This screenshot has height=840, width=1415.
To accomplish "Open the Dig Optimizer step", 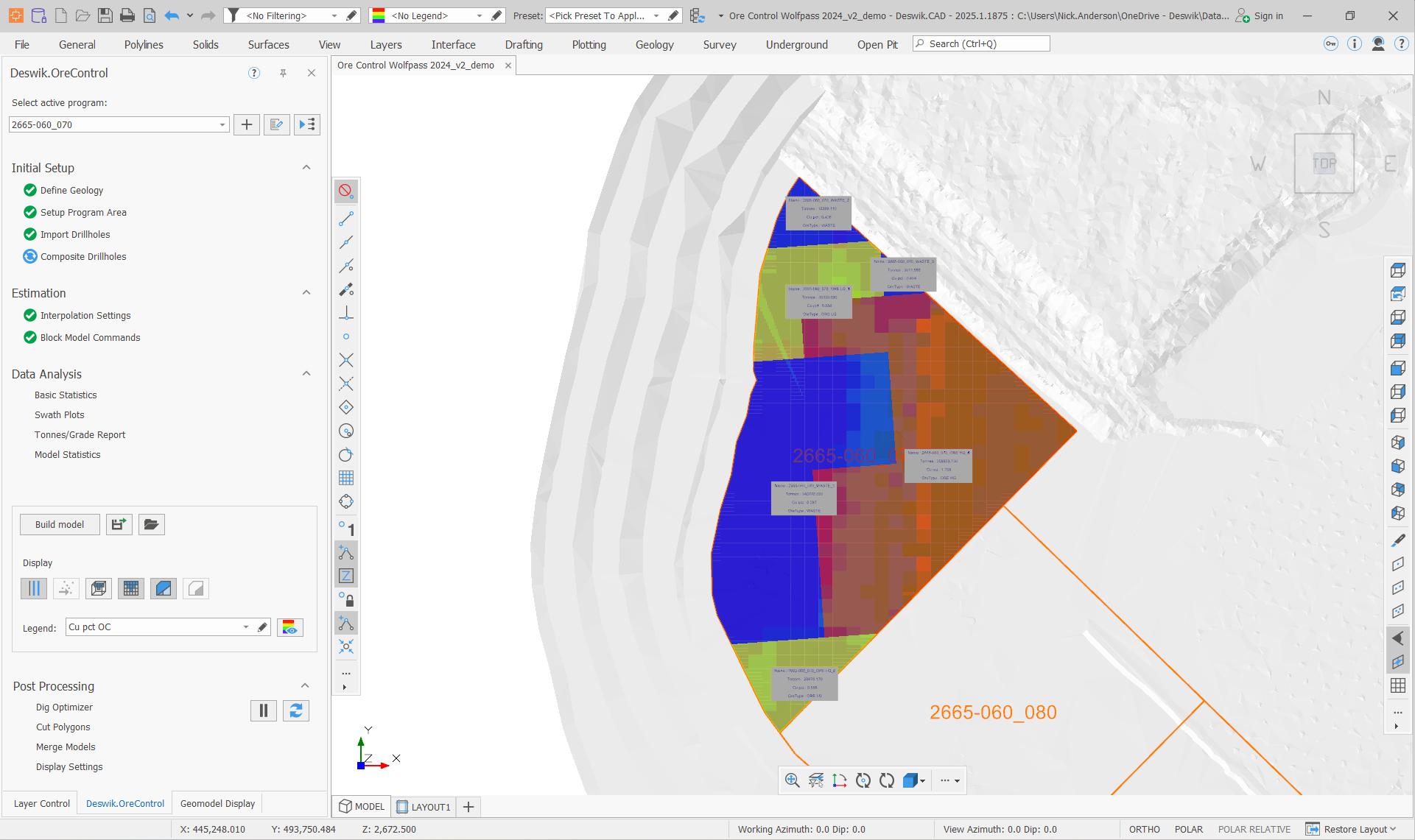I will 64,707.
